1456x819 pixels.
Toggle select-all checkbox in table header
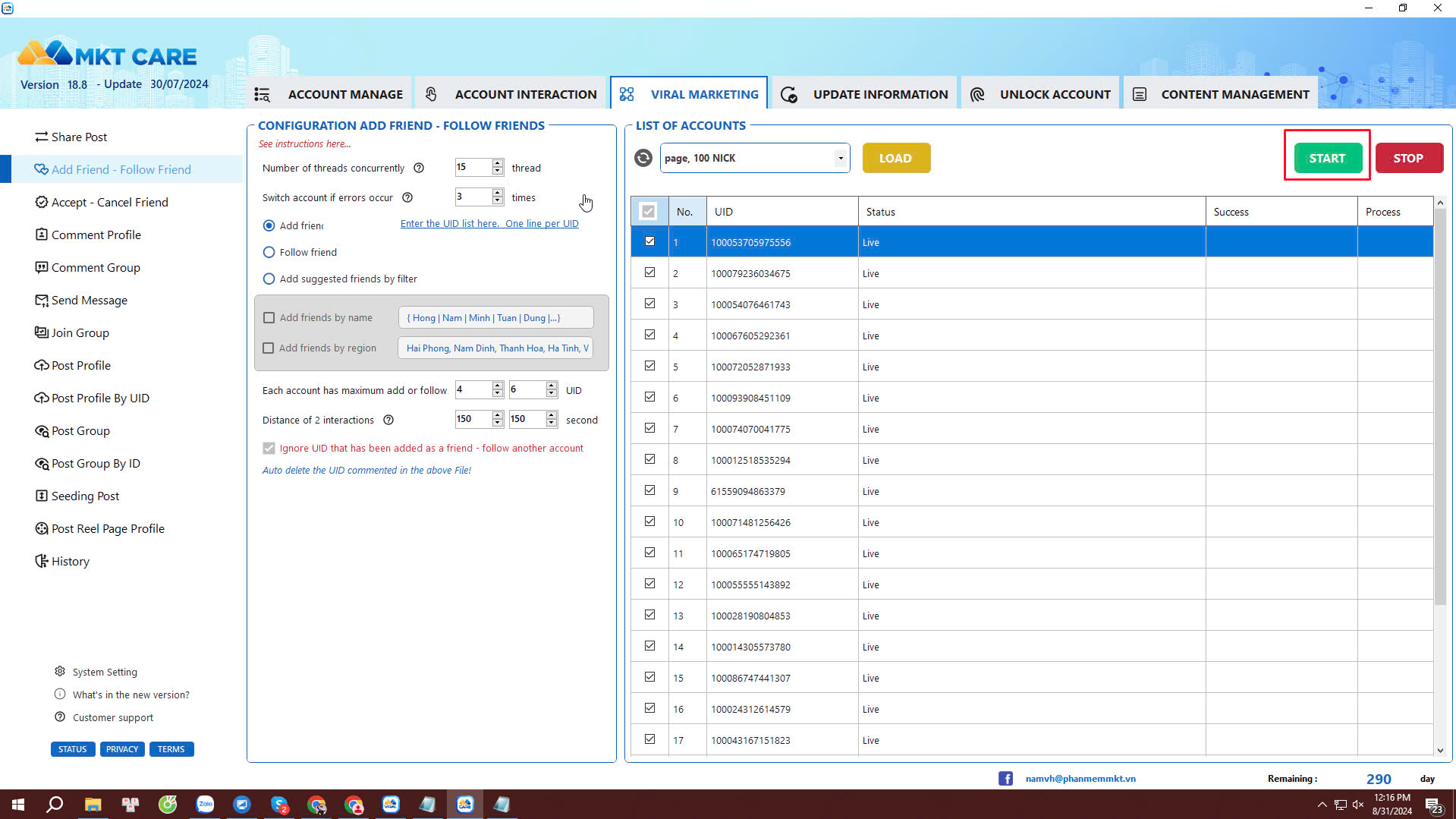[x=648, y=212]
